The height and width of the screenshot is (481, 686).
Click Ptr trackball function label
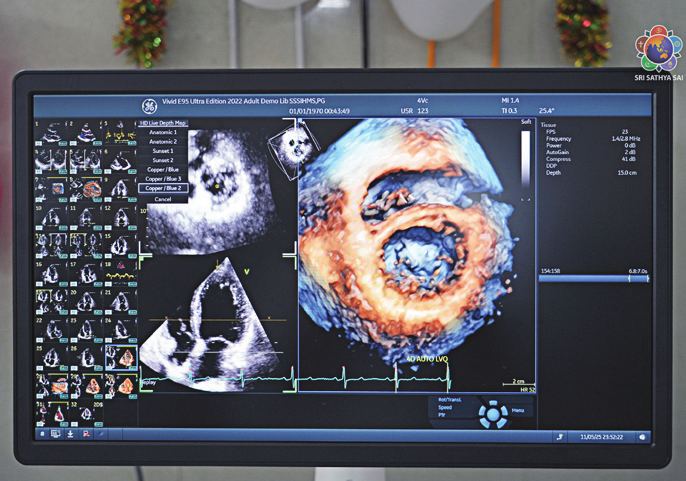(x=442, y=414)
